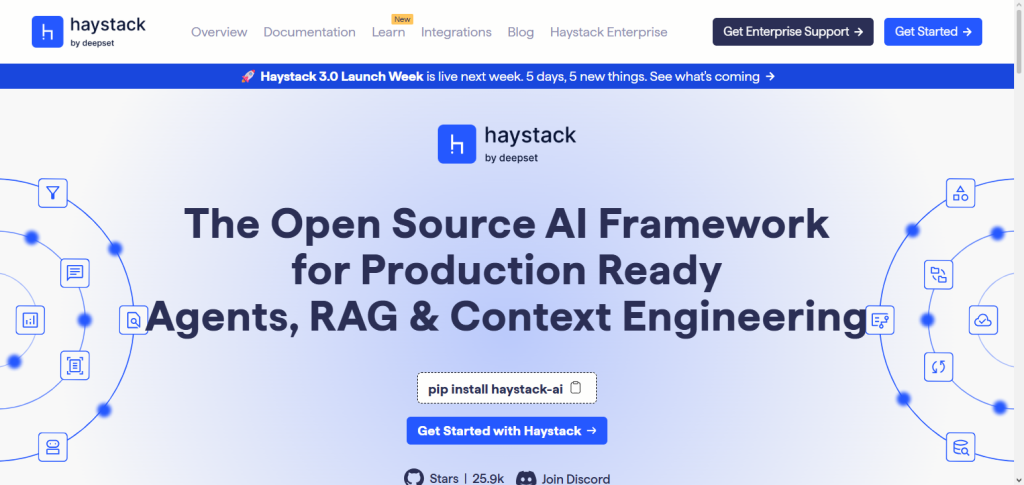Open the Integrations menu item
The image size is (1024, 485).
[456, 32]
